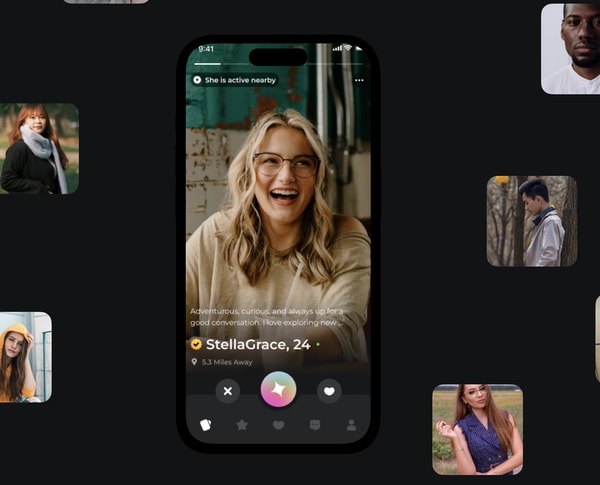Click the gold verified badge beside StellaGrace
The image size is (600, 485).
point(196,344)
